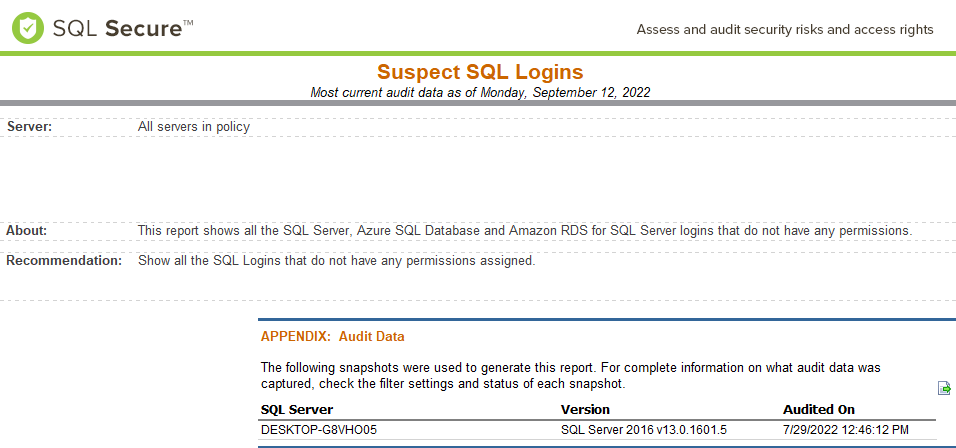Click the APPENDIX: Audit Data heading
The image size is (956, 448).
332,337
